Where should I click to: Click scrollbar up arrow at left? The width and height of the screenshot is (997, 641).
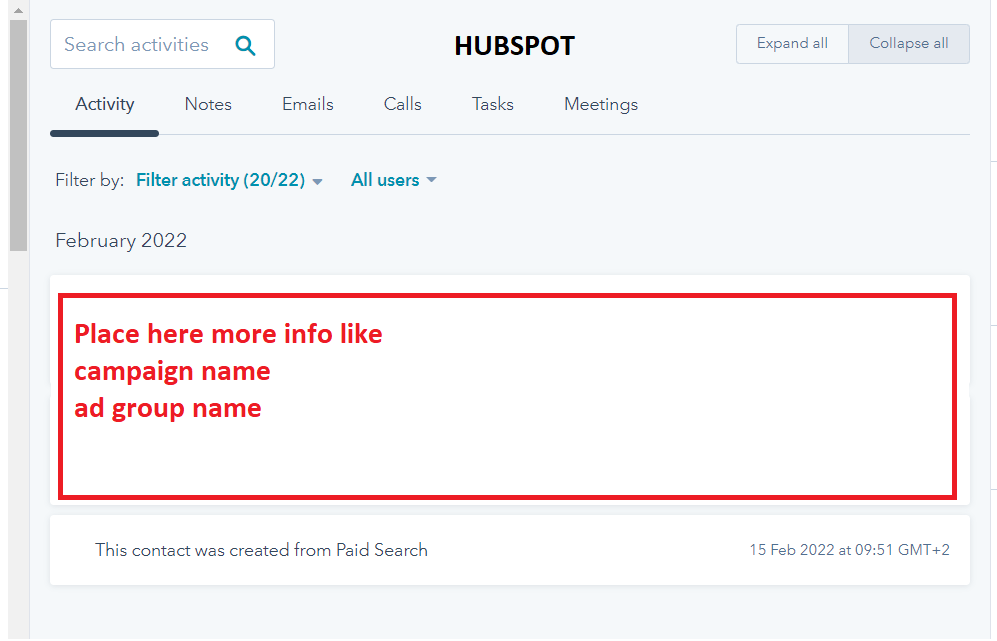pyautogui.click(x=18, y=10)
